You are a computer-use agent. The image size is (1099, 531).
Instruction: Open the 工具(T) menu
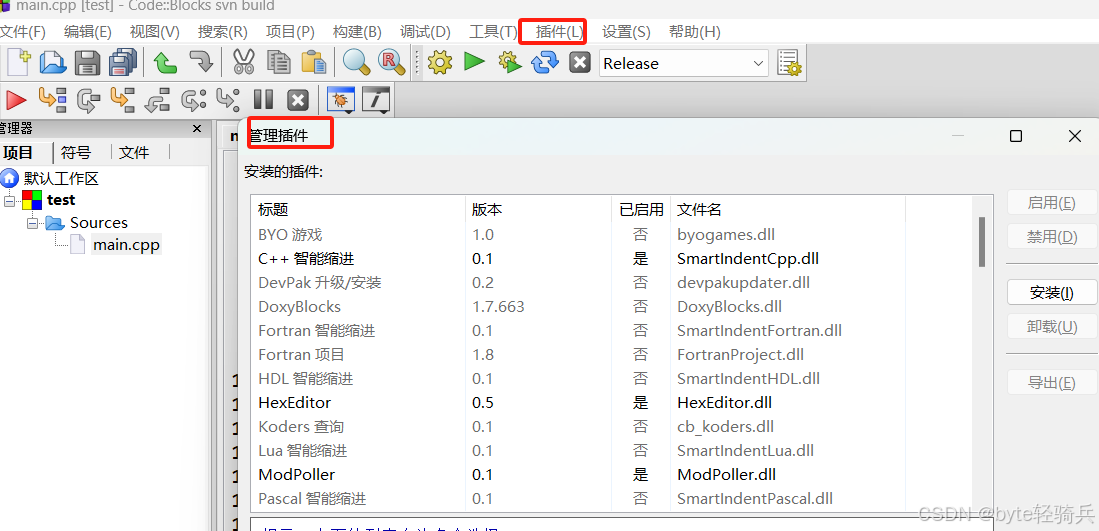493,32
